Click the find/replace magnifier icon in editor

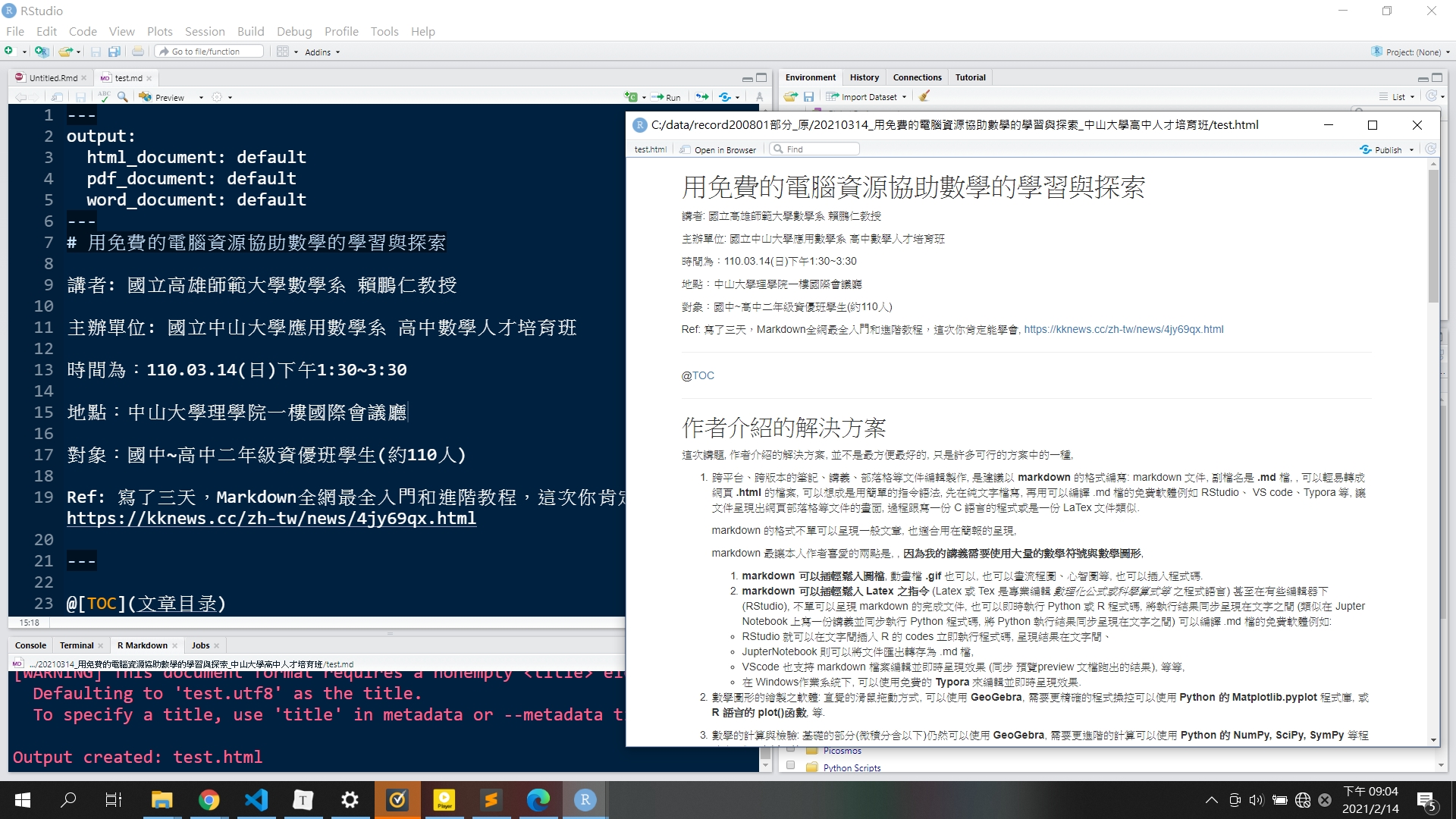(x=122, y=96)
